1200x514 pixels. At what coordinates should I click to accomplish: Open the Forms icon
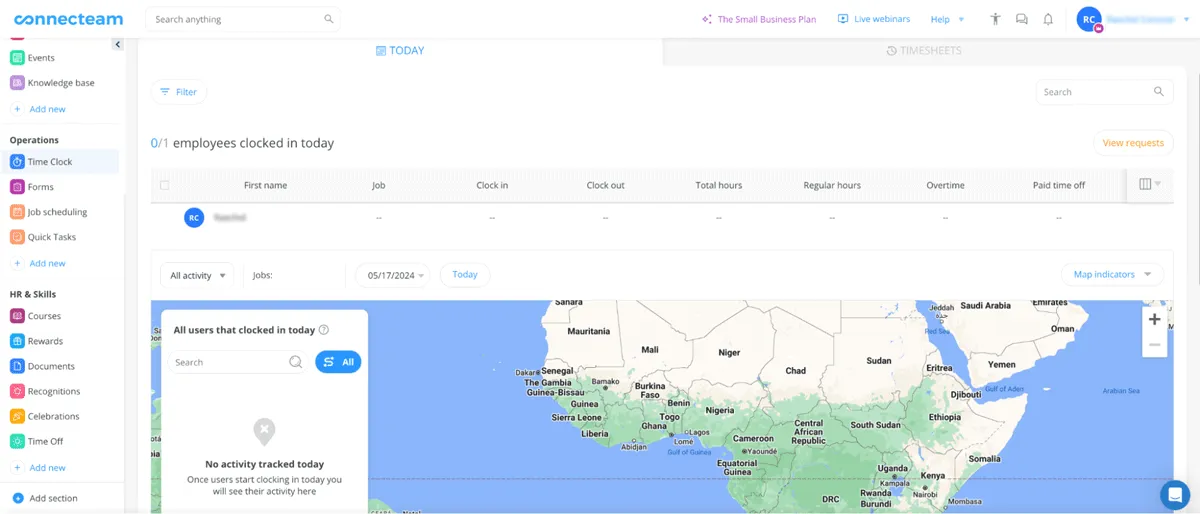point(17,187)
